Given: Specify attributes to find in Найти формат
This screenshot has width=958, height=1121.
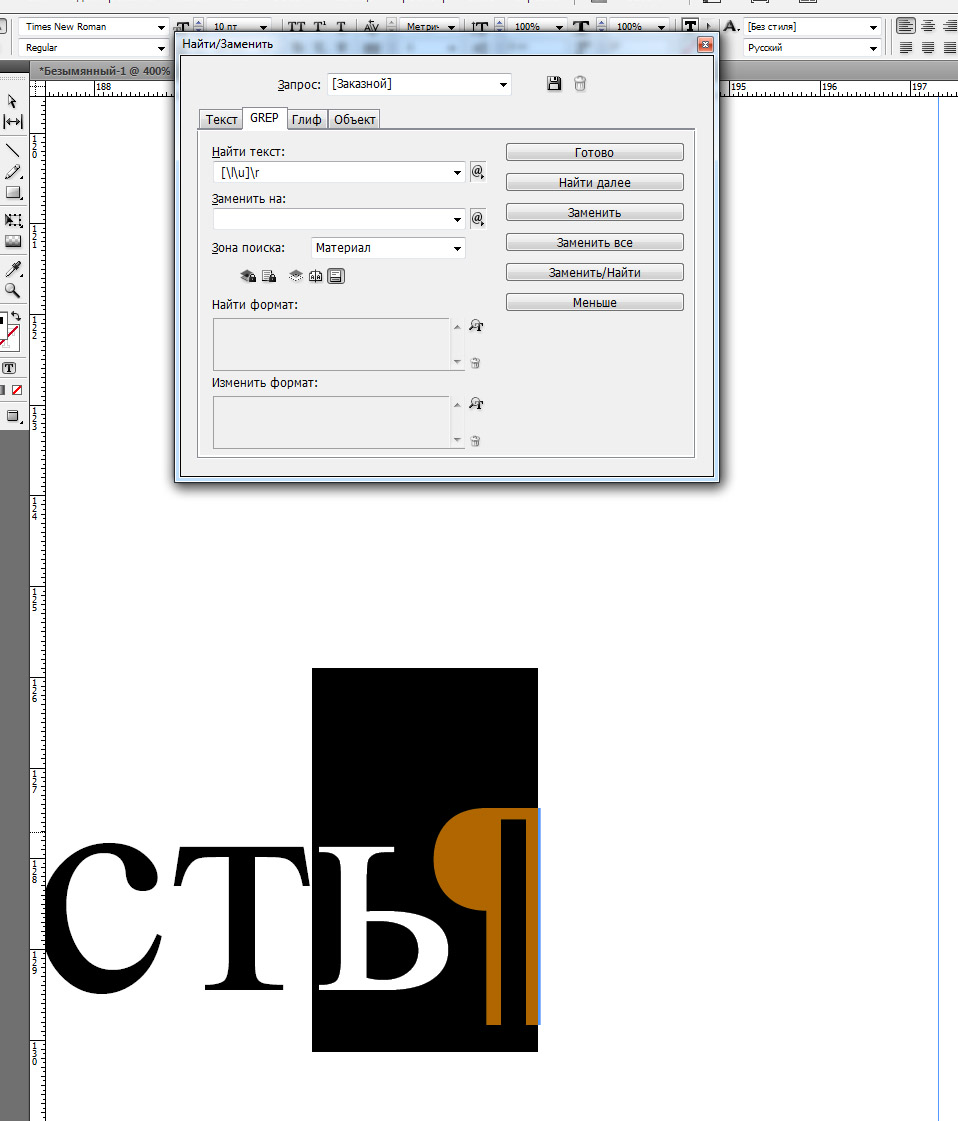Looking at the screenshot, I should (x=476, y=326).
